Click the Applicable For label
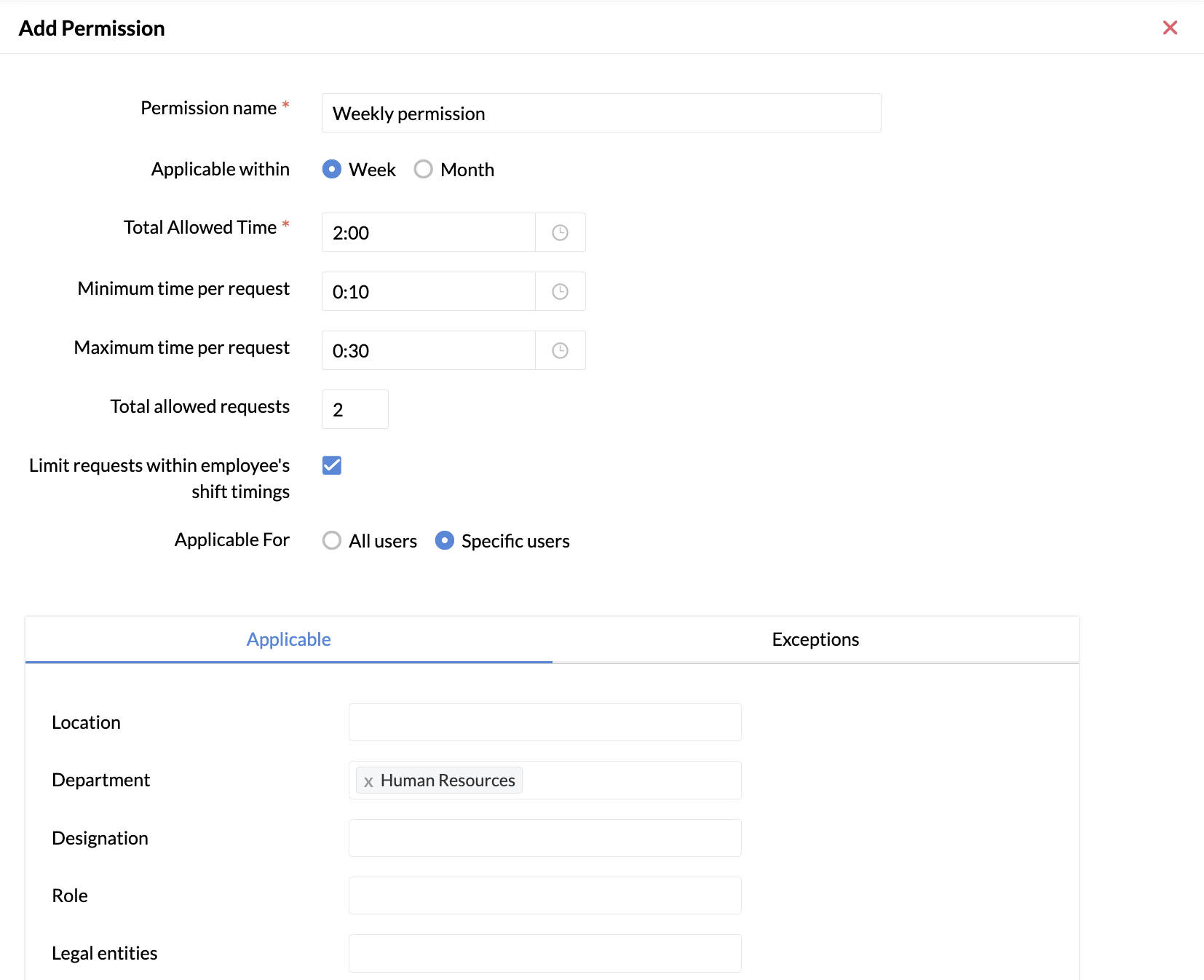The width and height of the screenshot is (1204, 980). click(x=232, y=540)
